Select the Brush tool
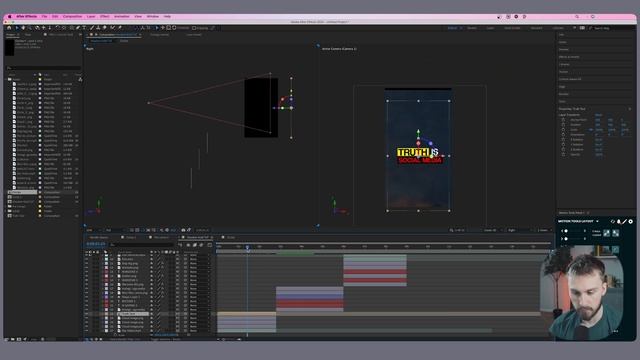This screenshot has width=640, height=360. 92,28
